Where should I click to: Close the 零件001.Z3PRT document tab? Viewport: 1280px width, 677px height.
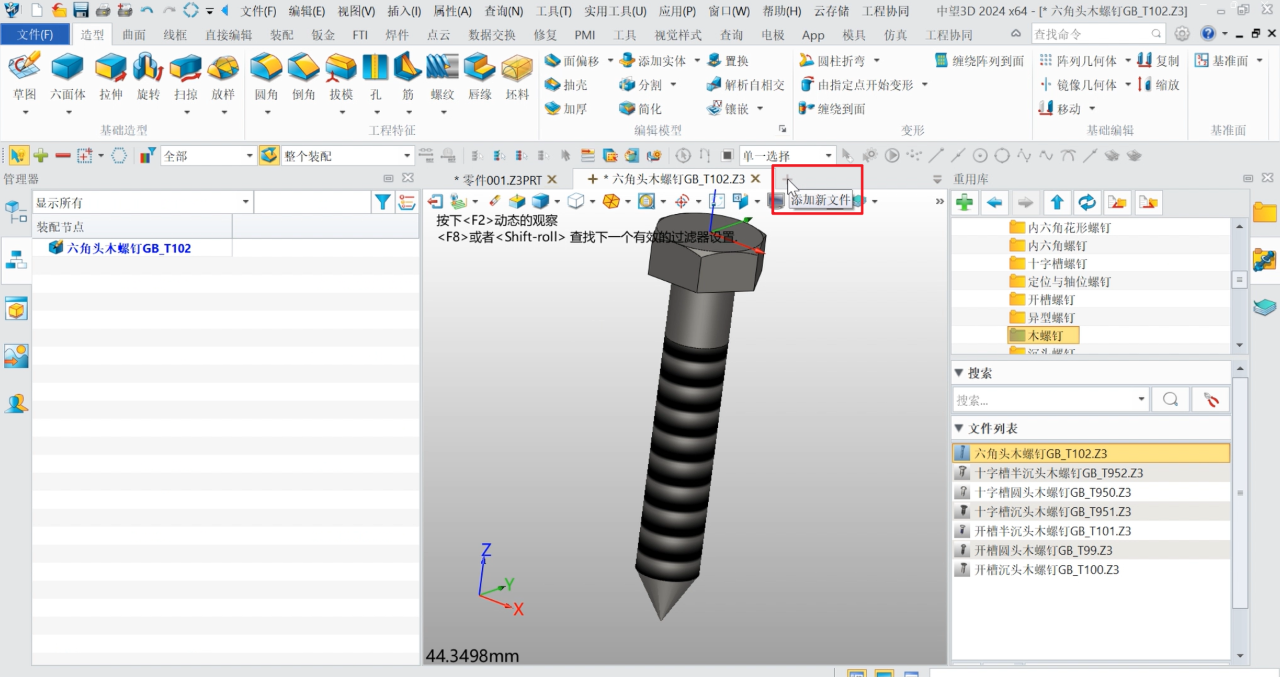(552, 179)
